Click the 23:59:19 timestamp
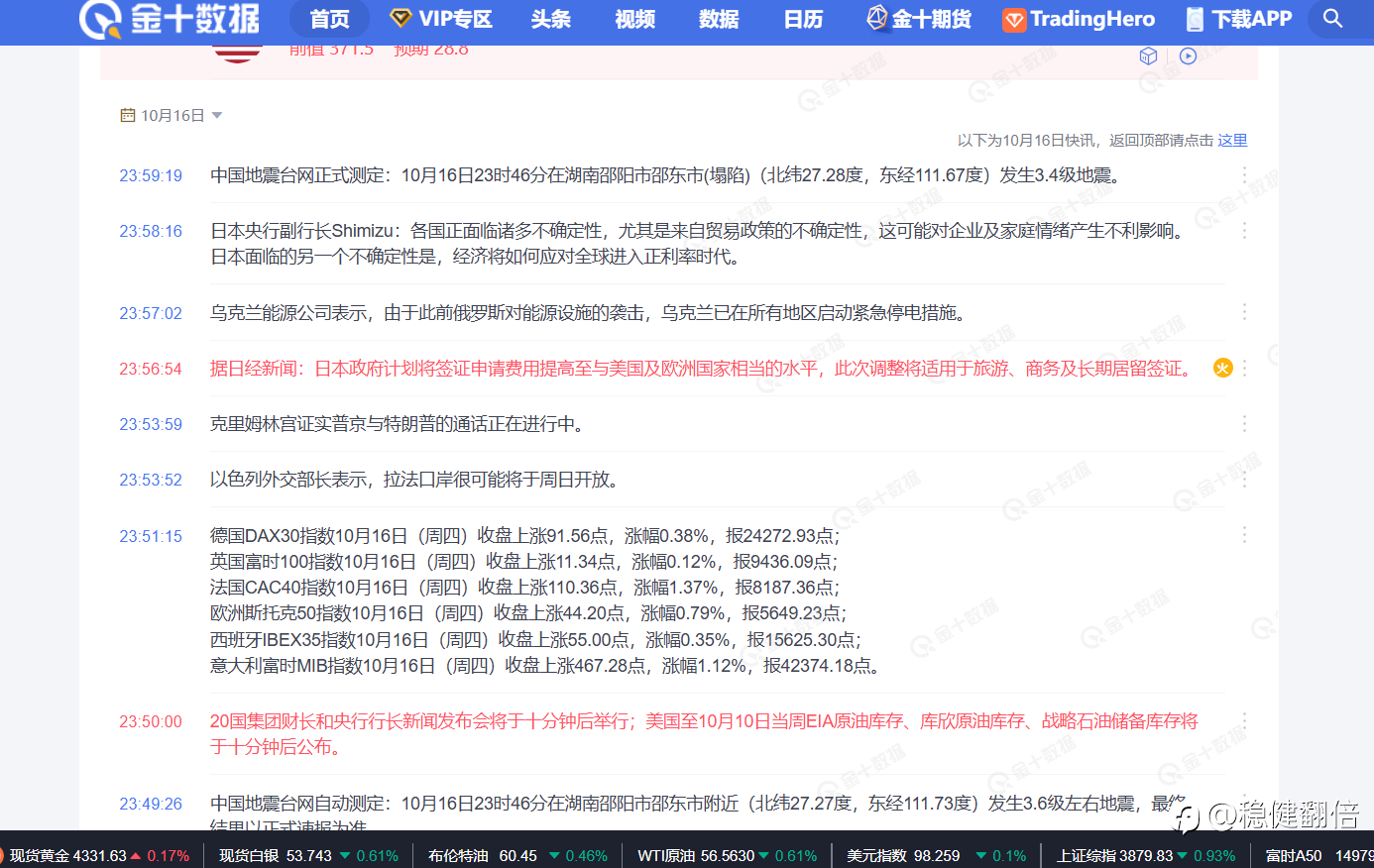The width and height of the screenshot is (1374, 868). (x=151, y=176)
